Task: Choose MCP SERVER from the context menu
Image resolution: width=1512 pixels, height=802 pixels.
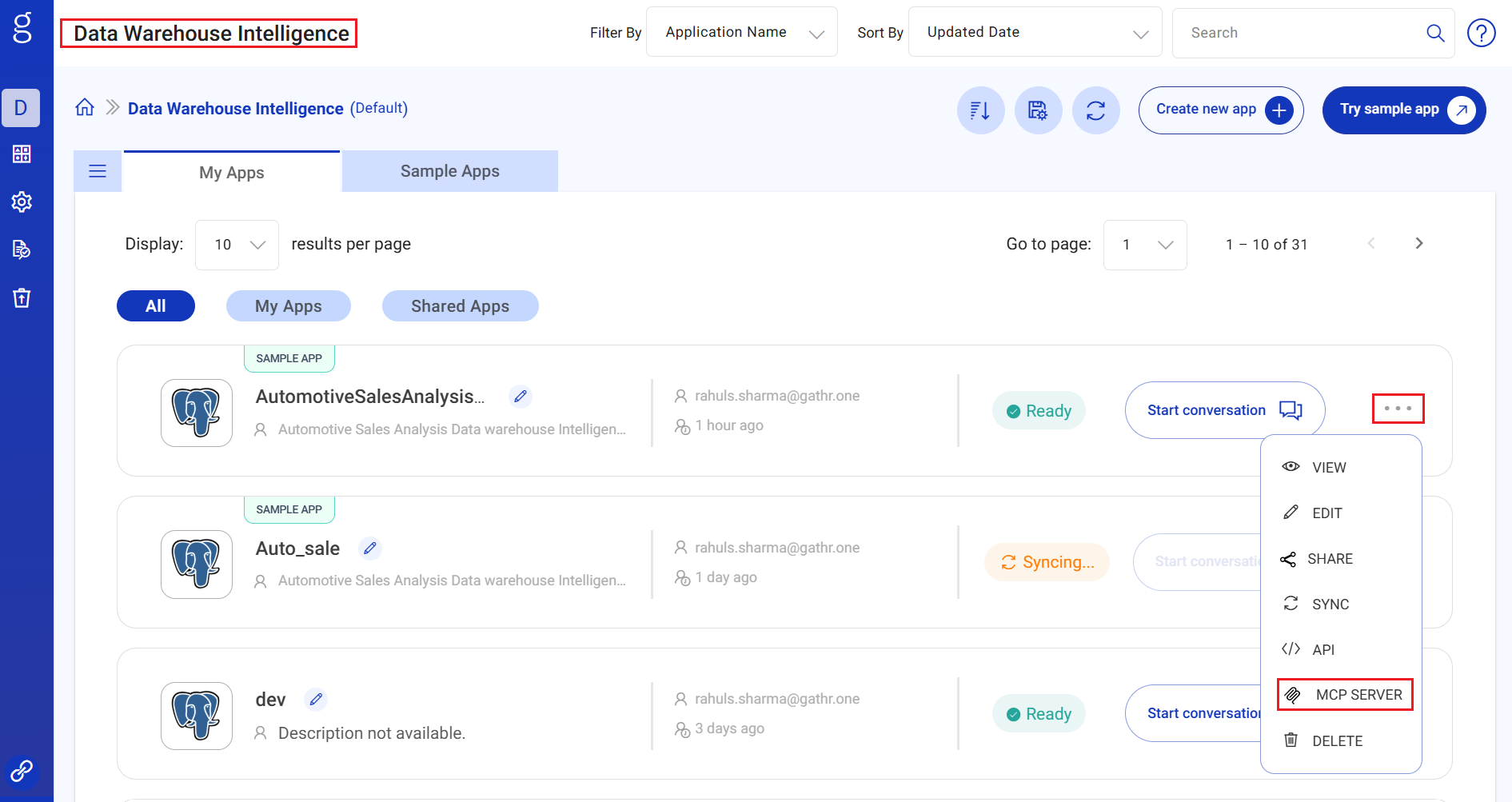Action: point(1346,695)
